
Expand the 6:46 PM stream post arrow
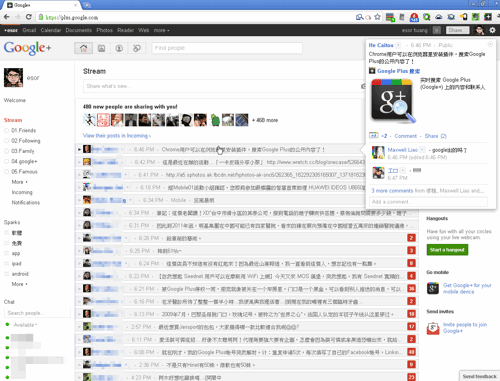tap(79, 149)
